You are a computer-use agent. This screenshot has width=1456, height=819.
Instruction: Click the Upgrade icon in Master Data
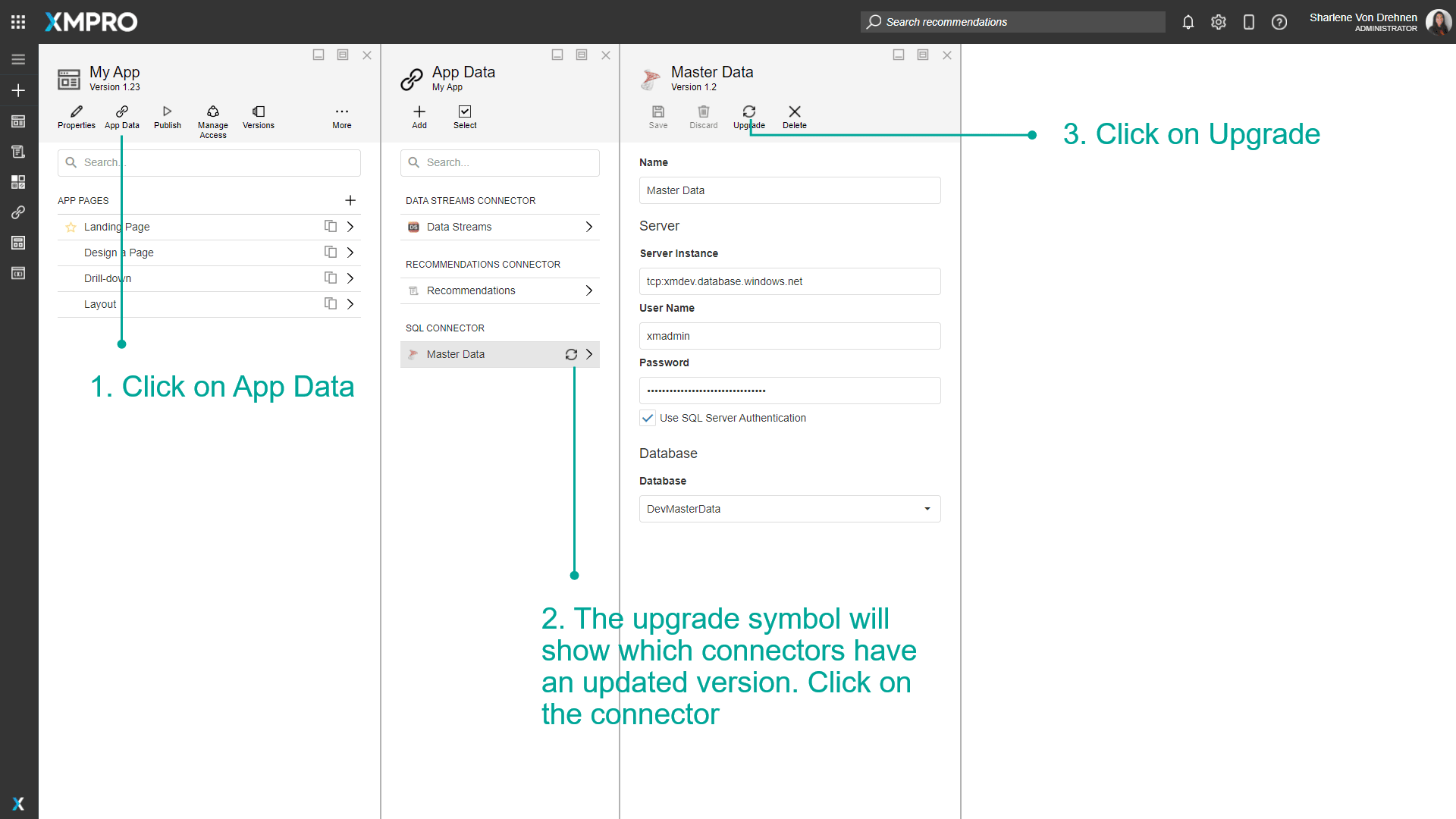pyautogui.click(x=748, y=112)
